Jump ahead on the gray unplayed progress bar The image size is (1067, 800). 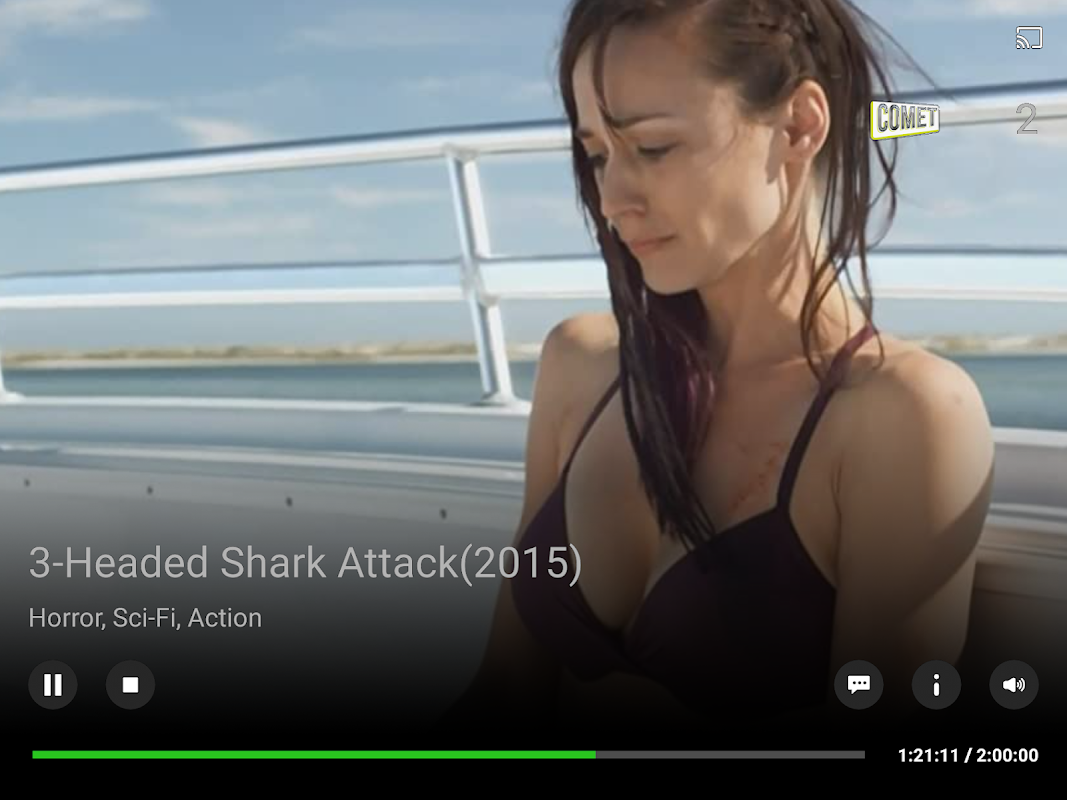pyautogui.click(x=730, y=754)
